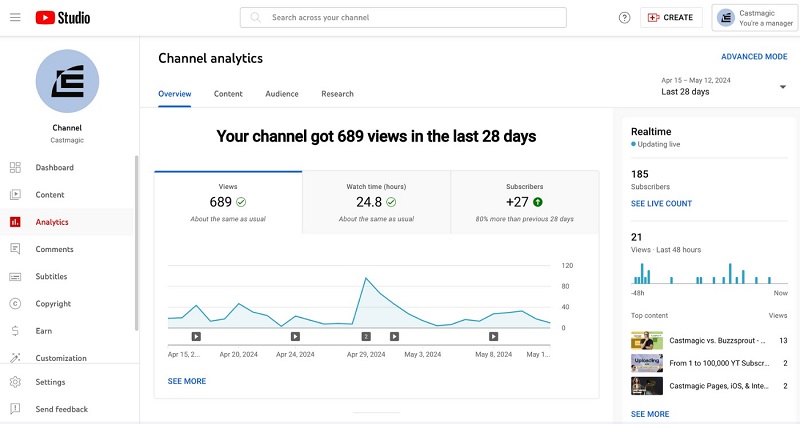Open From 1 to 100,000 YT Subscr video thumbnail

pyautogui.click(x=647, y=363)
